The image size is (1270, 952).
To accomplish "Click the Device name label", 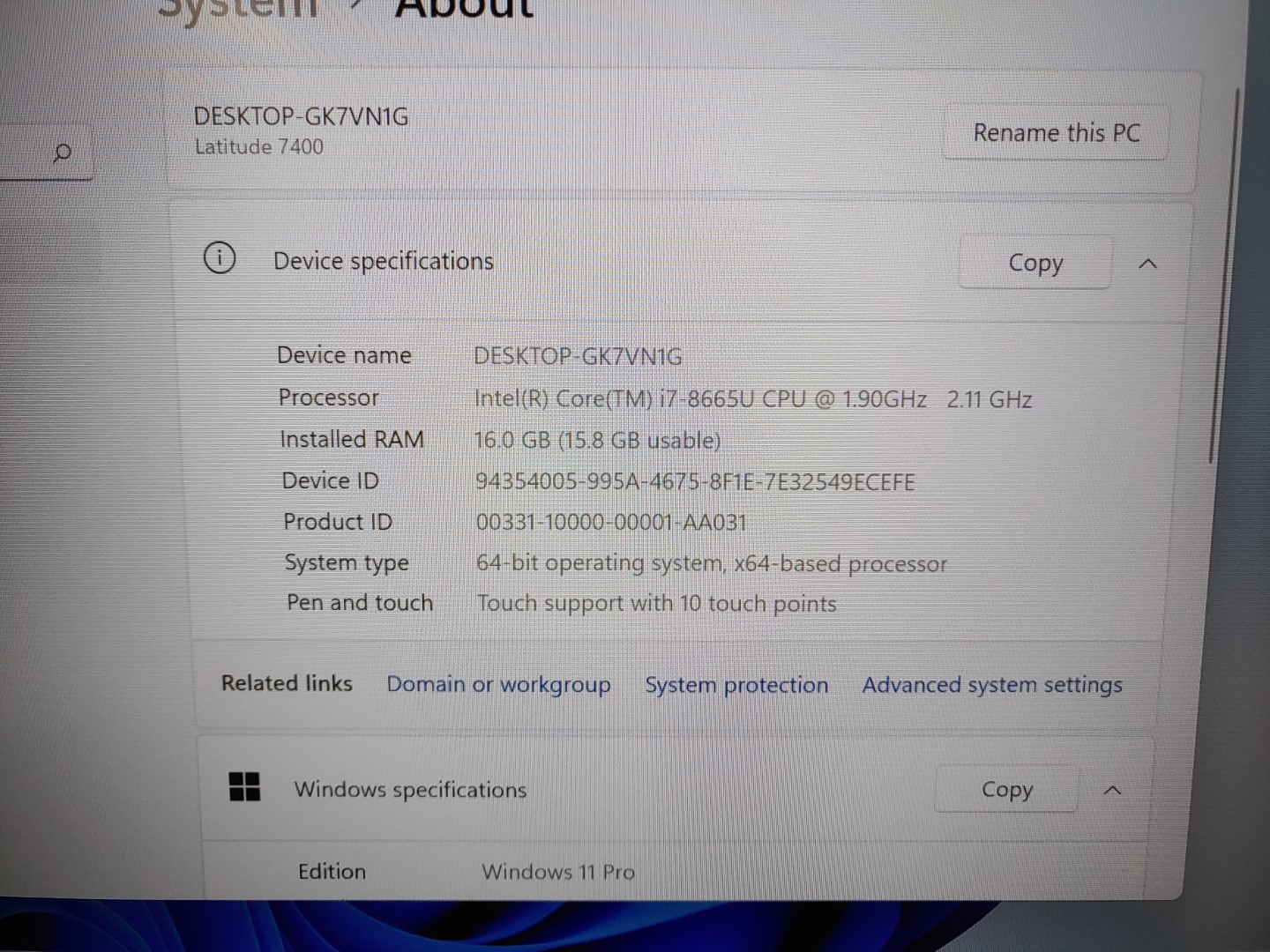I will 344,355.
